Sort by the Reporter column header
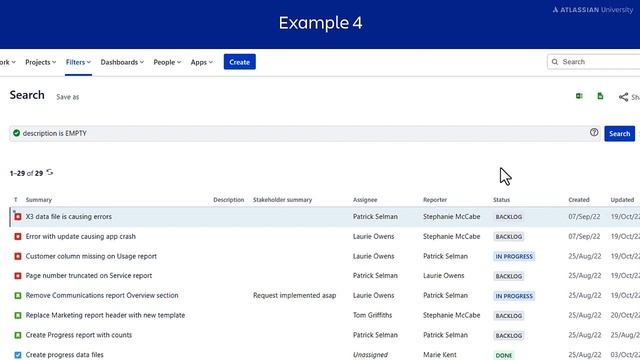Viewport: 640px width, 360px height. (x=435, y=200)
